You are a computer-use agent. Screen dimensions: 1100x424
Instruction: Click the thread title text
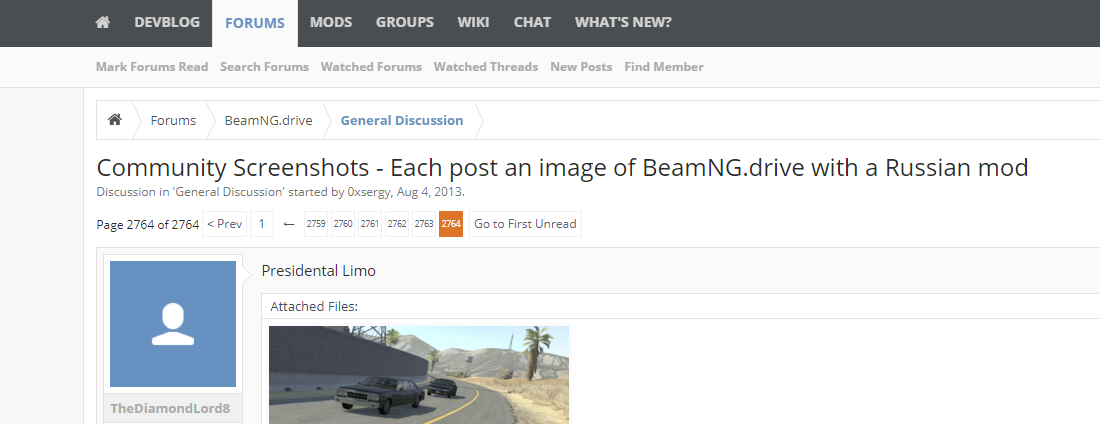coord(563,168)
